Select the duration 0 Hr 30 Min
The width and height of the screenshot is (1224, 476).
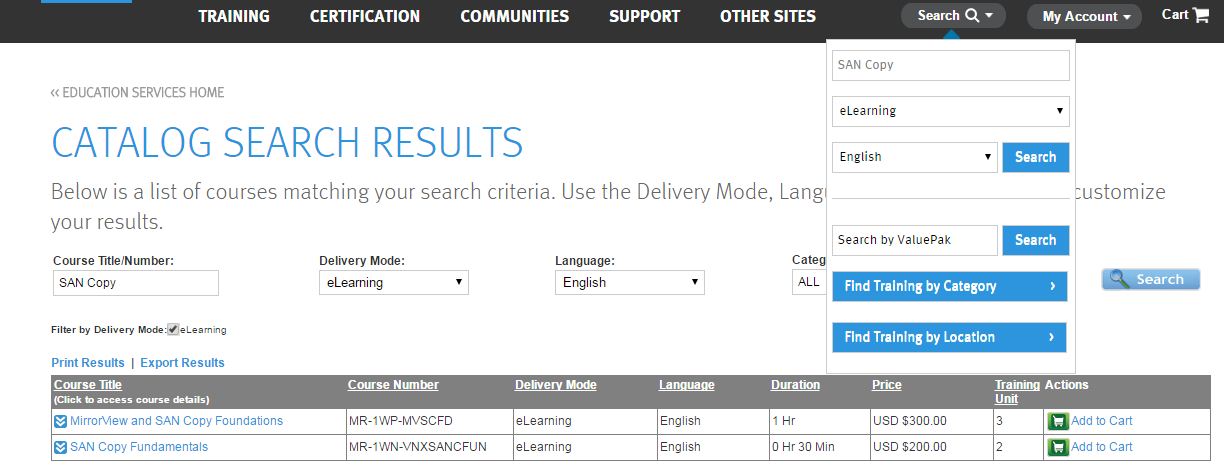tap(803, 447)
